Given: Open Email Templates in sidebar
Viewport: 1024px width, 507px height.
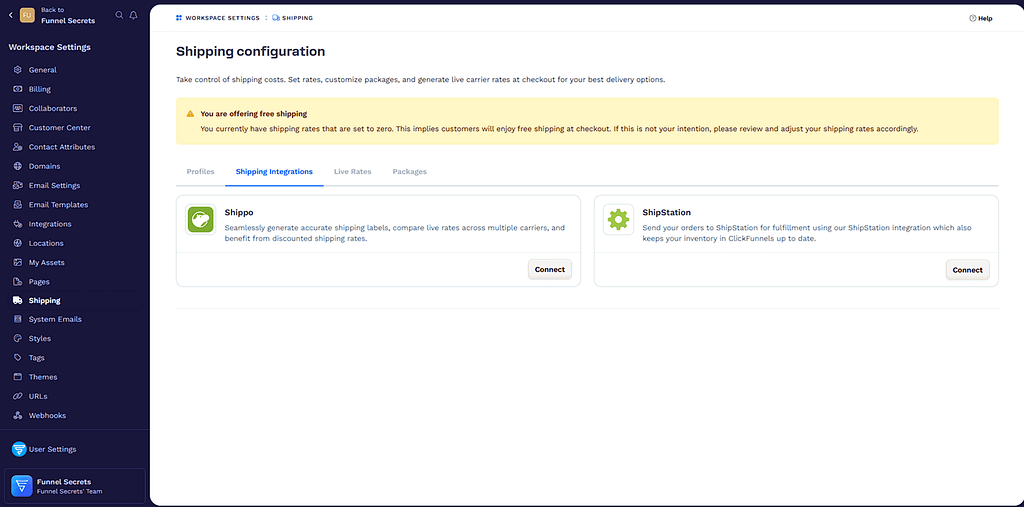Looking at the screenshot, I should (58, 204).
